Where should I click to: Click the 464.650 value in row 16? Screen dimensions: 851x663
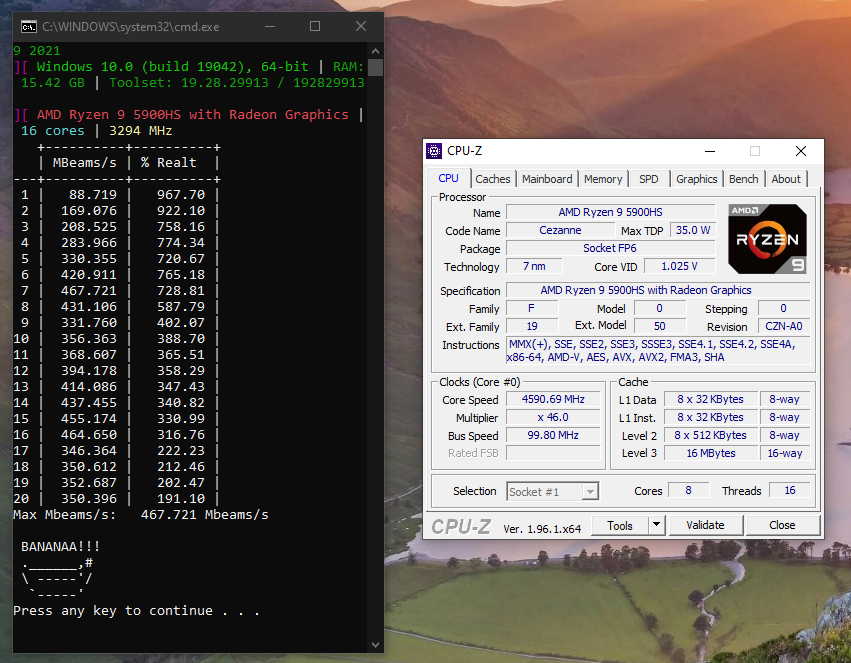click(x=88, y=435)
